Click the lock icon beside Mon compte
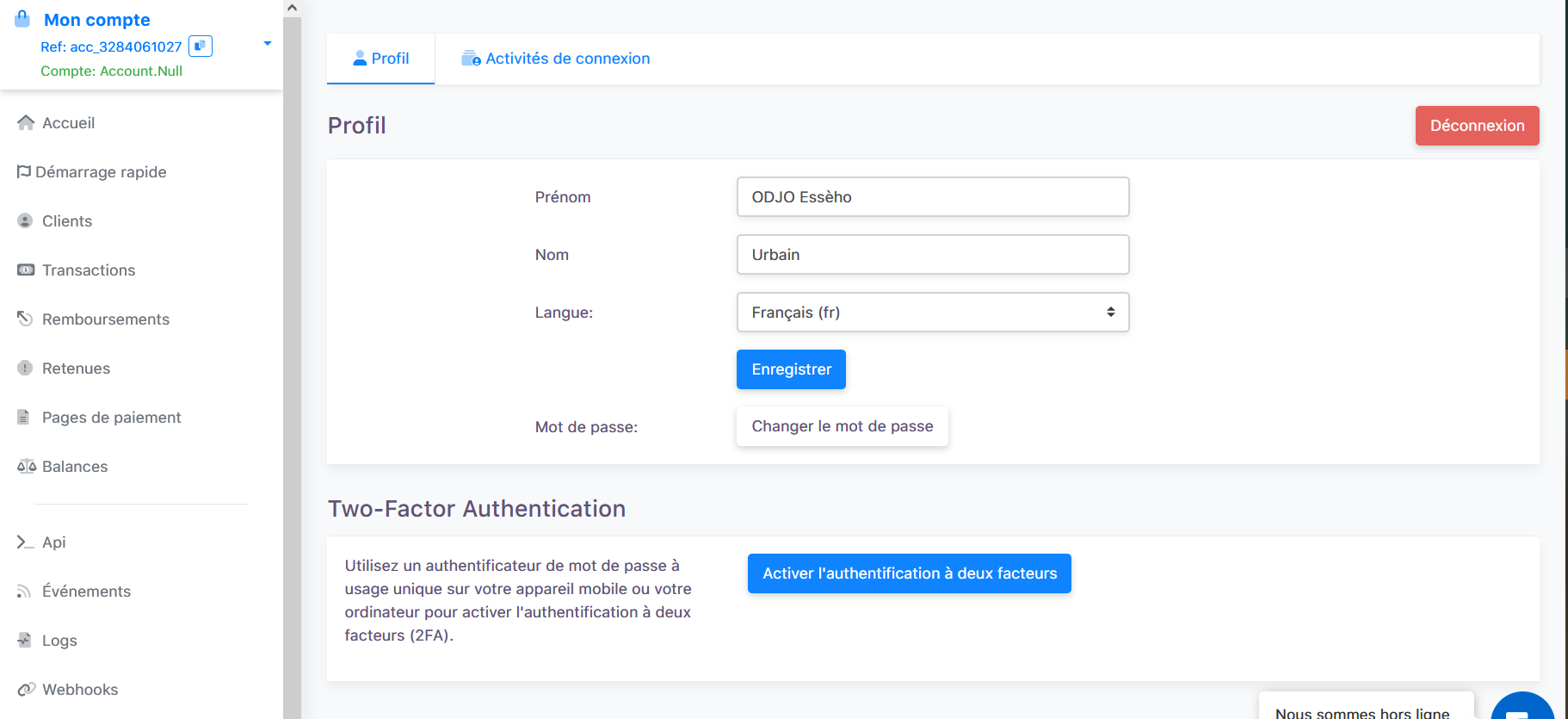The image size is (1568, 719). (x=22, y=19)
